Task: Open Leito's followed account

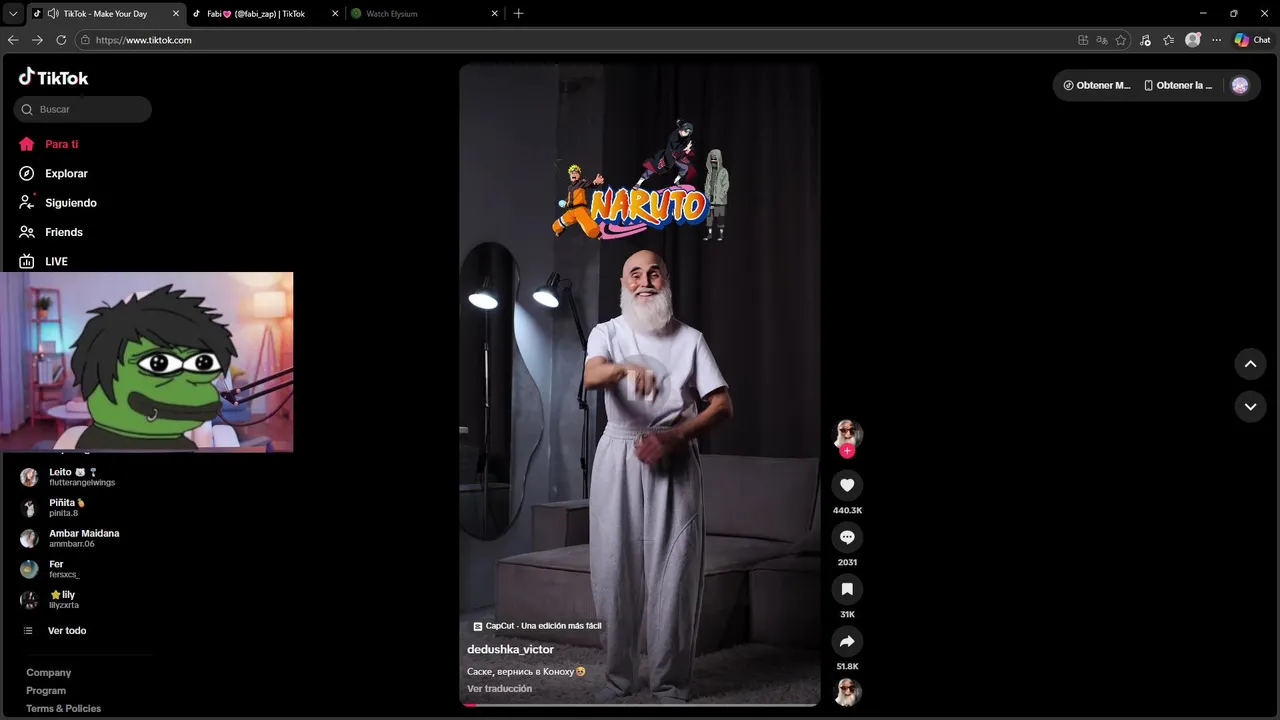Action: click(83, 477)
